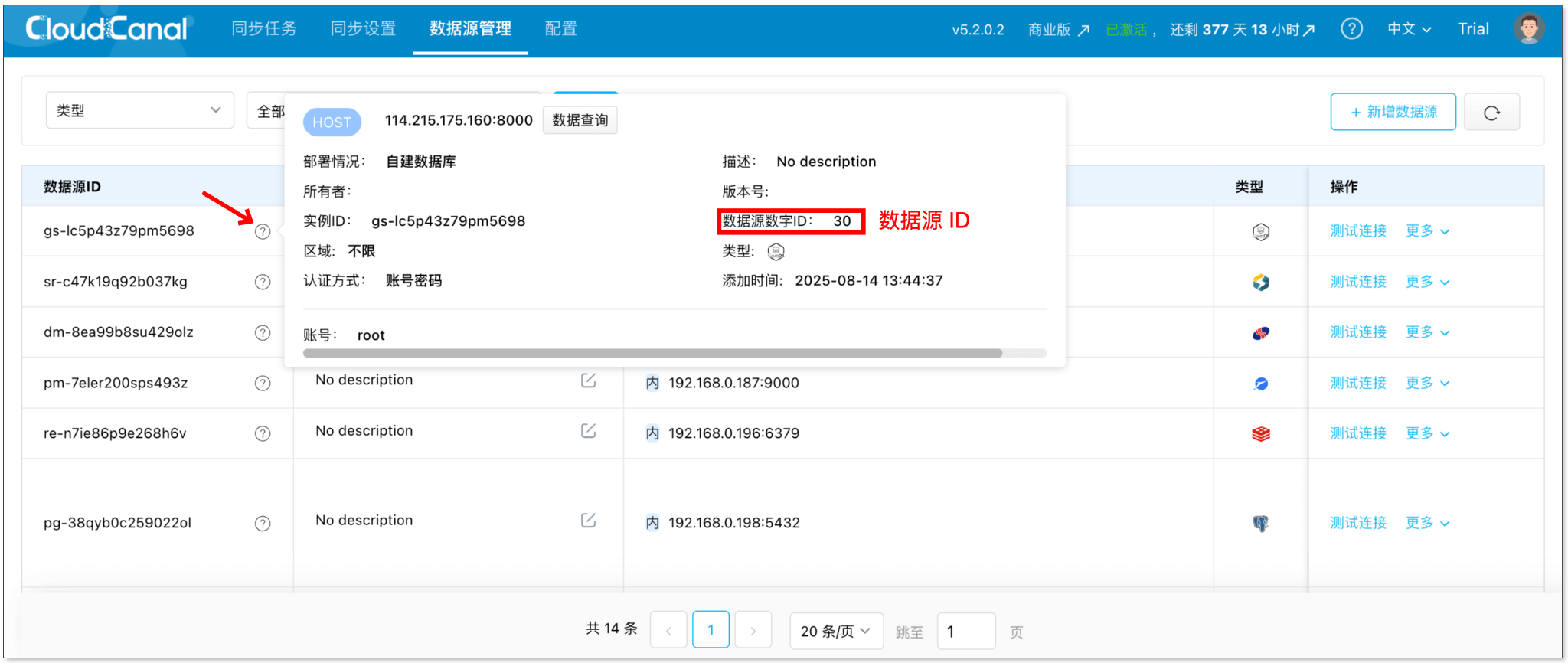Screen dimensions: 1568x663
Task: Open the 类型 filter dropdown
Action: 139,110
